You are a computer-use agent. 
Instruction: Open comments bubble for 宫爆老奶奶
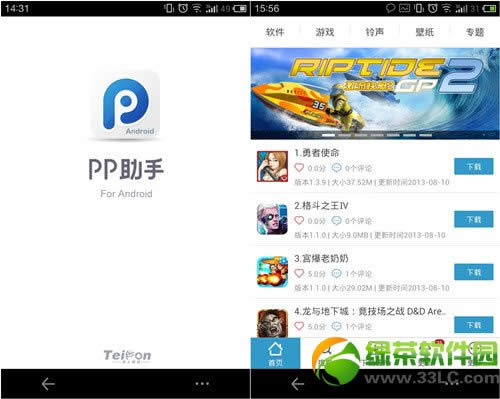336,273
